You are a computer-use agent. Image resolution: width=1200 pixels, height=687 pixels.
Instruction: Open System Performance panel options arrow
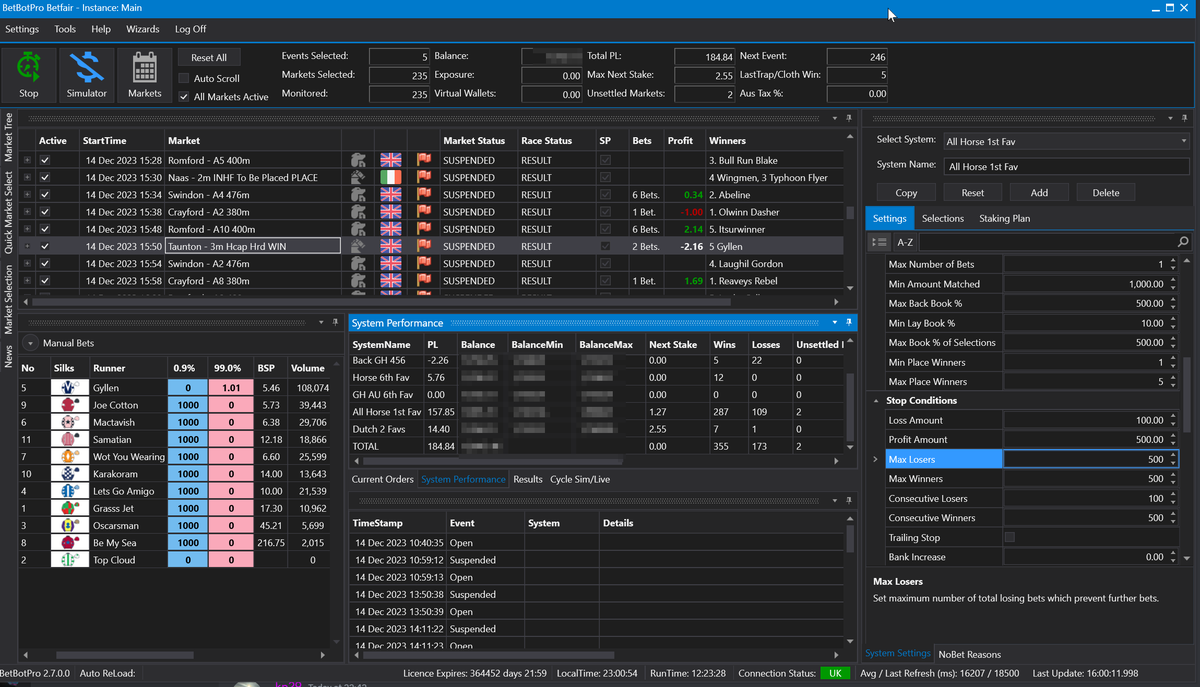(x=835, y=323)
